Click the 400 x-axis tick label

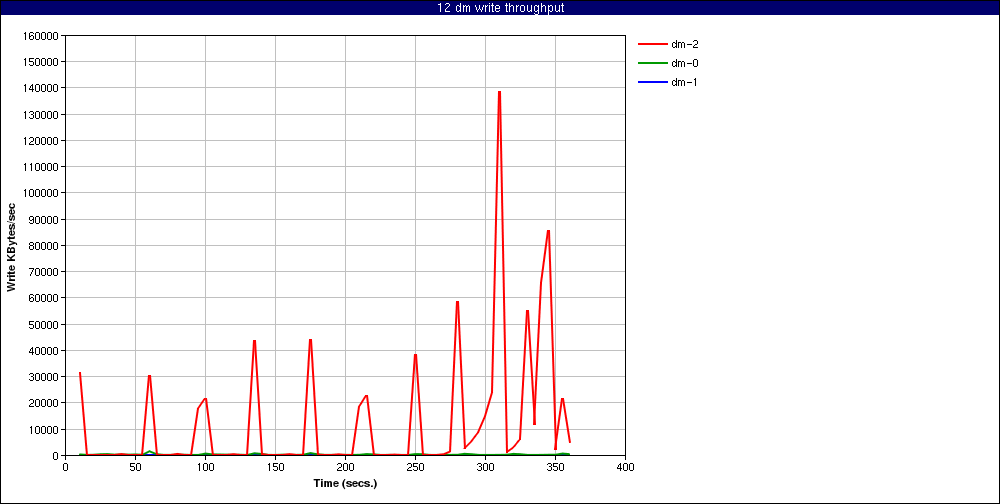tap(626, 467)
